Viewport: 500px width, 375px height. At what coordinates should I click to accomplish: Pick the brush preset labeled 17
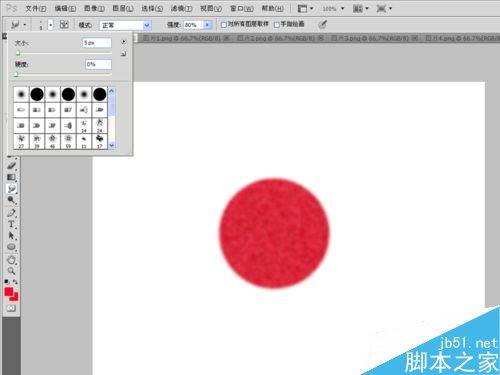pos(99,141)
